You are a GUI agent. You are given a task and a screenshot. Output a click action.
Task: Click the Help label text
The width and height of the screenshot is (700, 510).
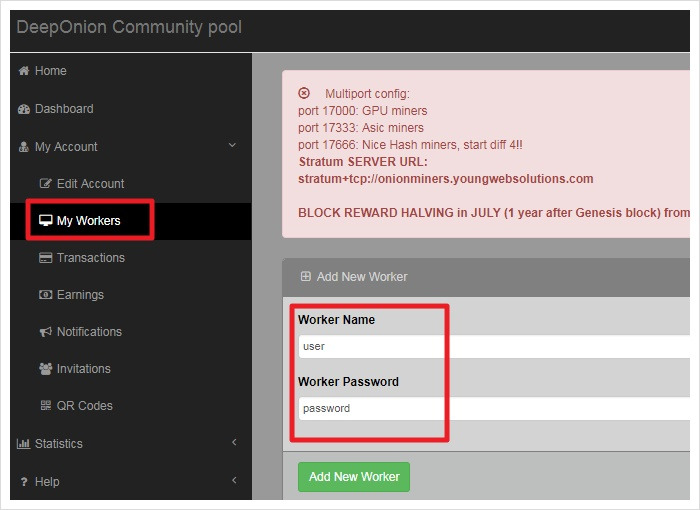[47, 482]
